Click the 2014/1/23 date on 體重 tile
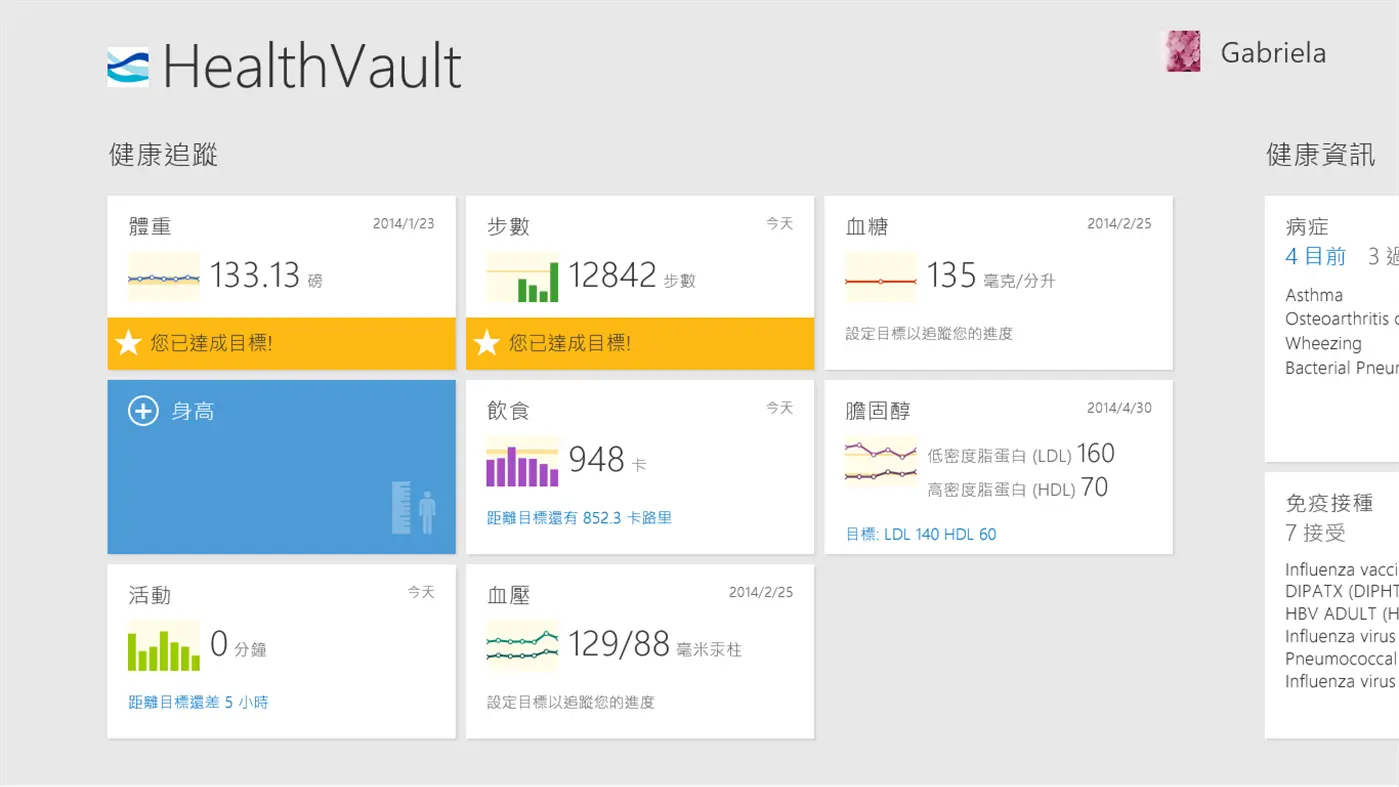 (x=404, y=224)
